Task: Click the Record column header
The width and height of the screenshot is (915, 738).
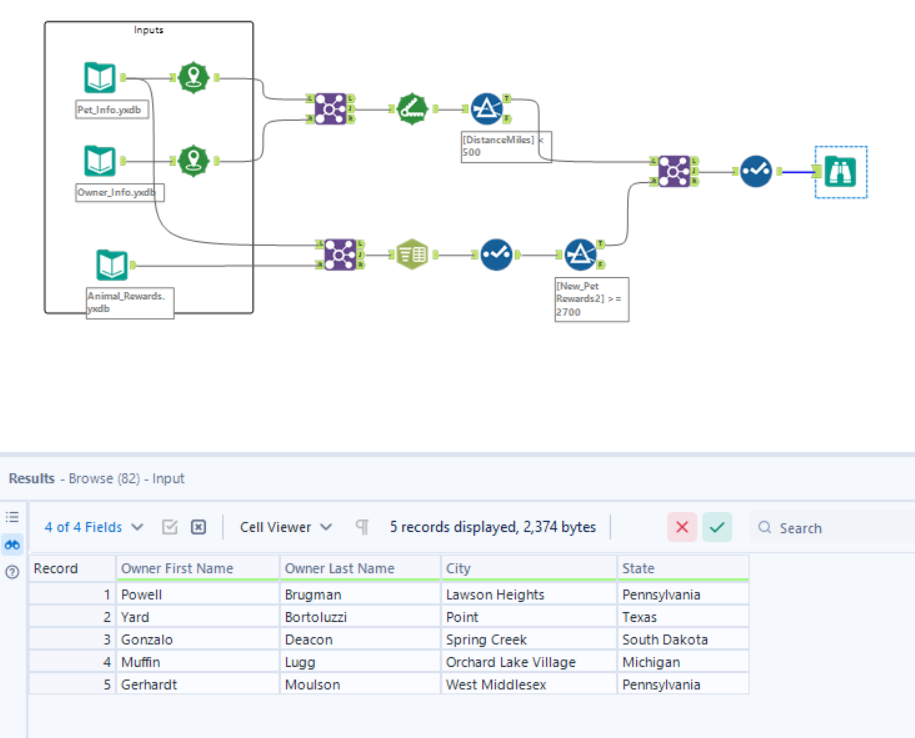Action: point(72,568)
